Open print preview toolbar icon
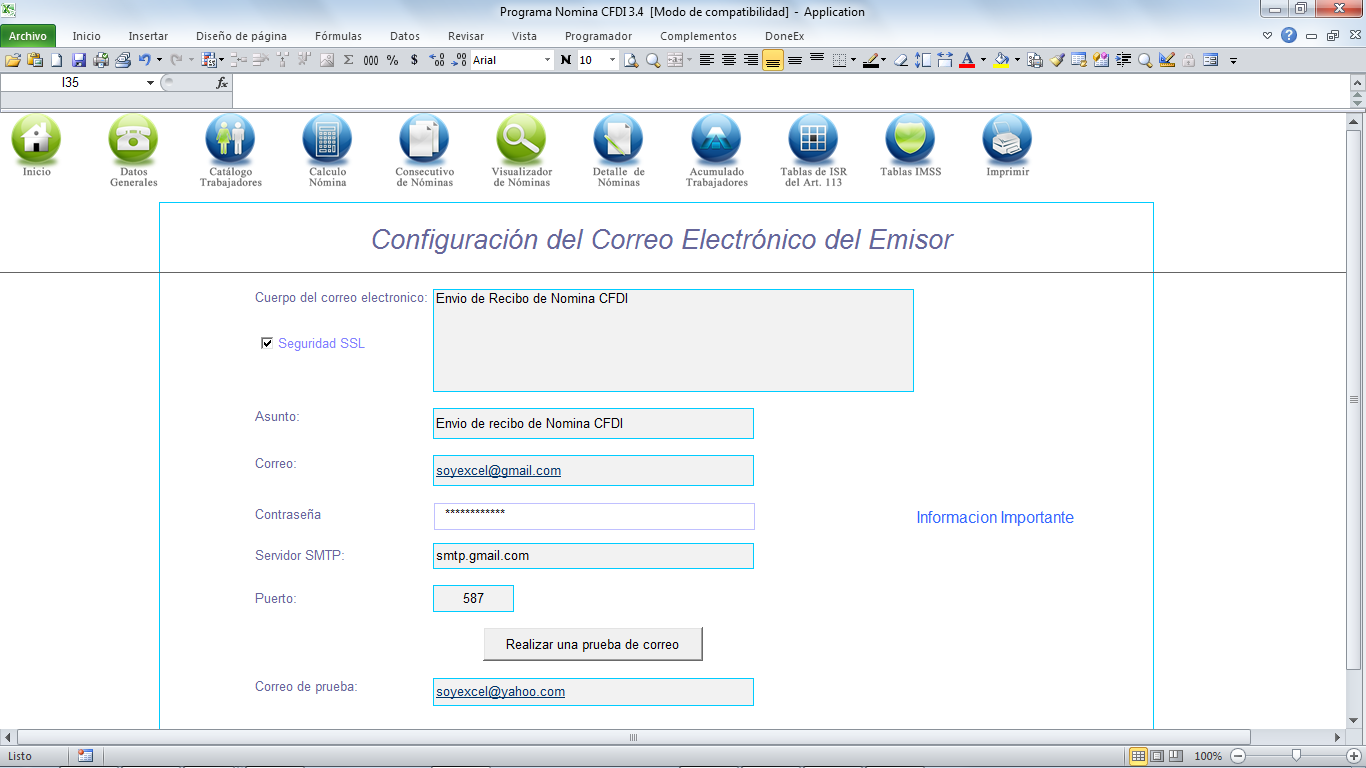1366x768 pixels. coord(631,60)
